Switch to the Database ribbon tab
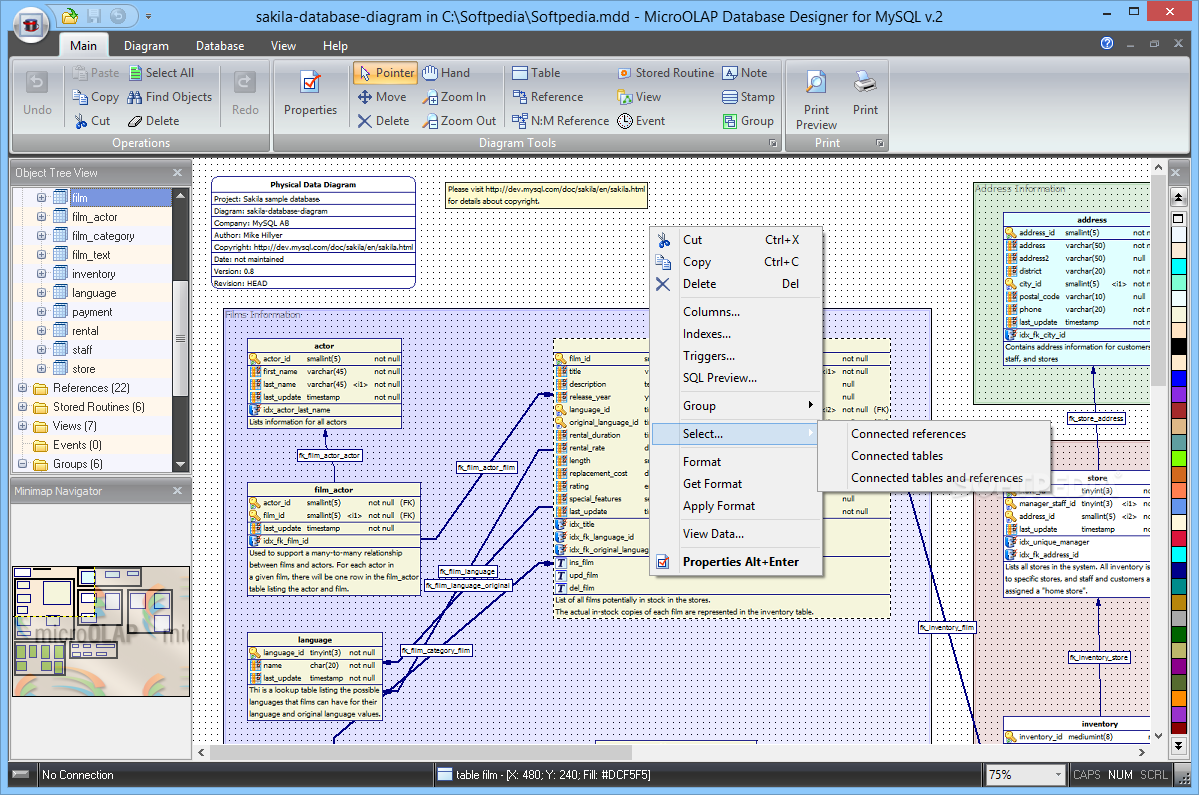 220,46
